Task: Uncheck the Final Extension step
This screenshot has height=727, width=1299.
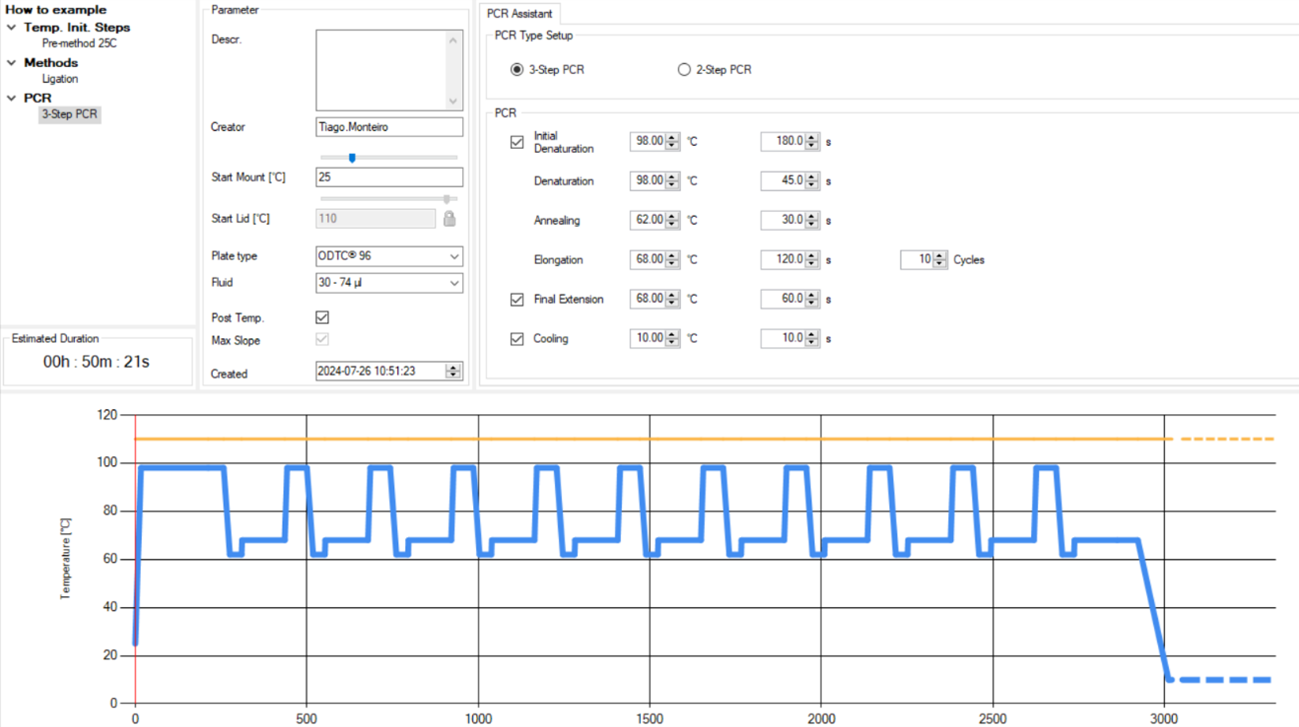Action: [x=517, y=299]
